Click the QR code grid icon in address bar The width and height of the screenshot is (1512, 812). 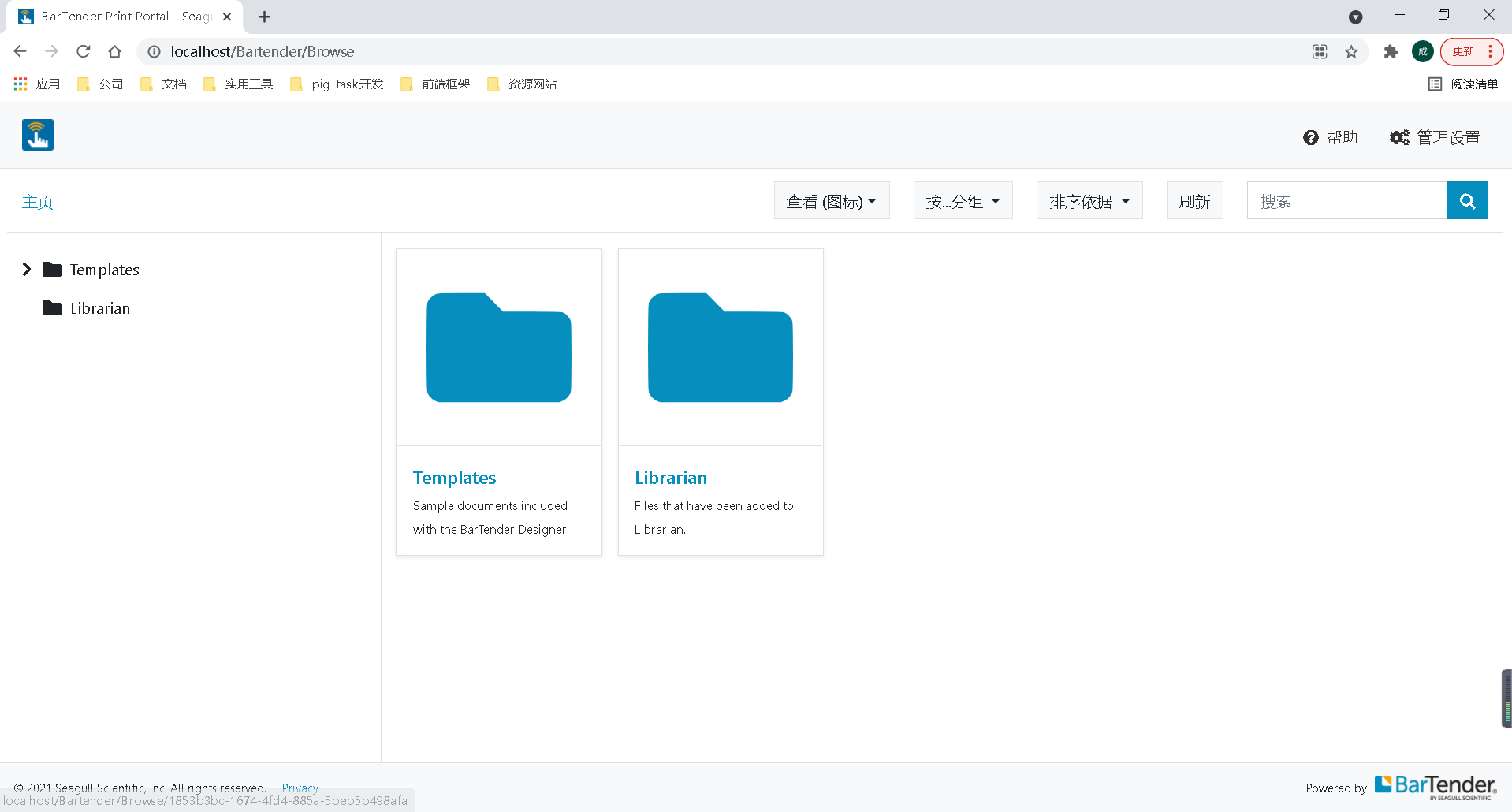1320,52
